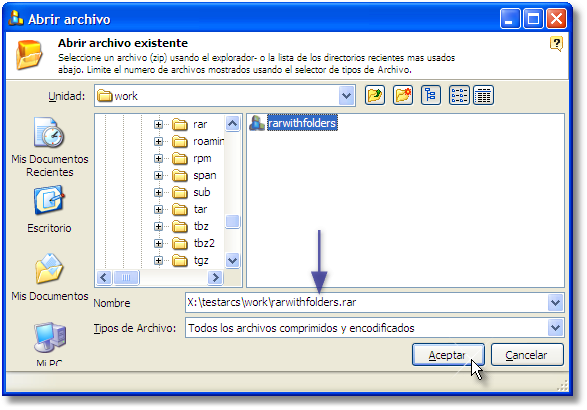Click the help question mark icon
The image size is (587, 410).
pyautogui.click(x=556, y=44)
